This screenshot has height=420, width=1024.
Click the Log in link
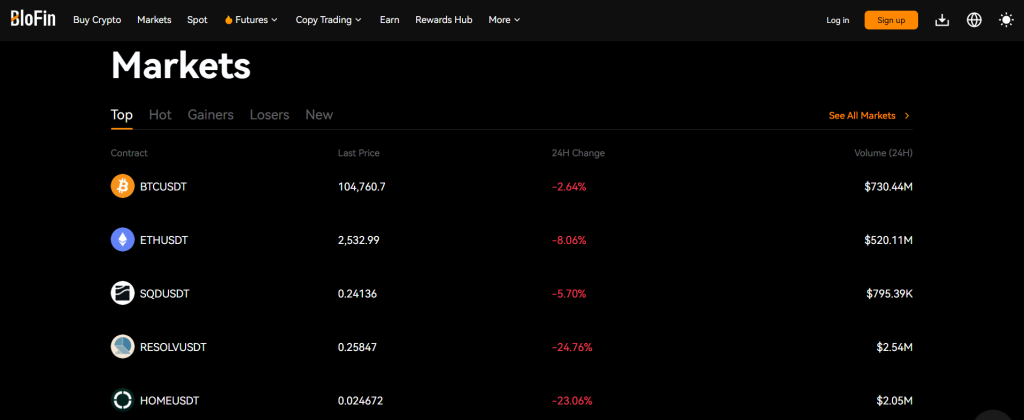point(837,20)
